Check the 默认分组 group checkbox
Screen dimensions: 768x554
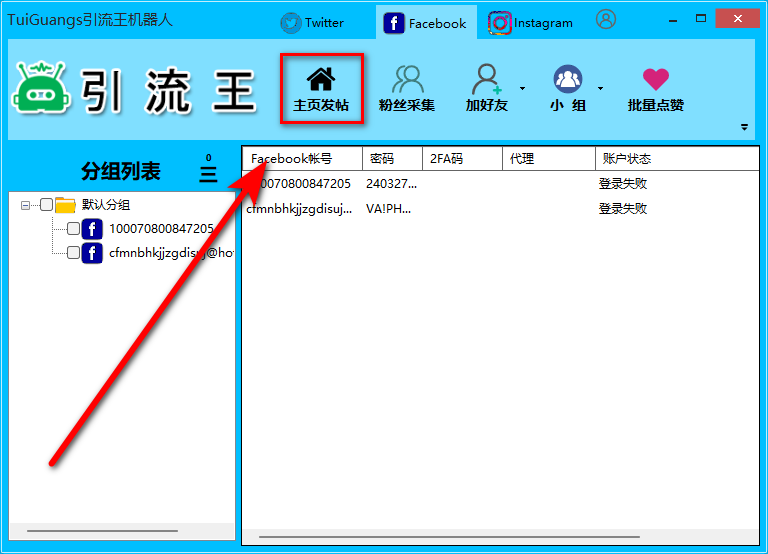[46, 205]
